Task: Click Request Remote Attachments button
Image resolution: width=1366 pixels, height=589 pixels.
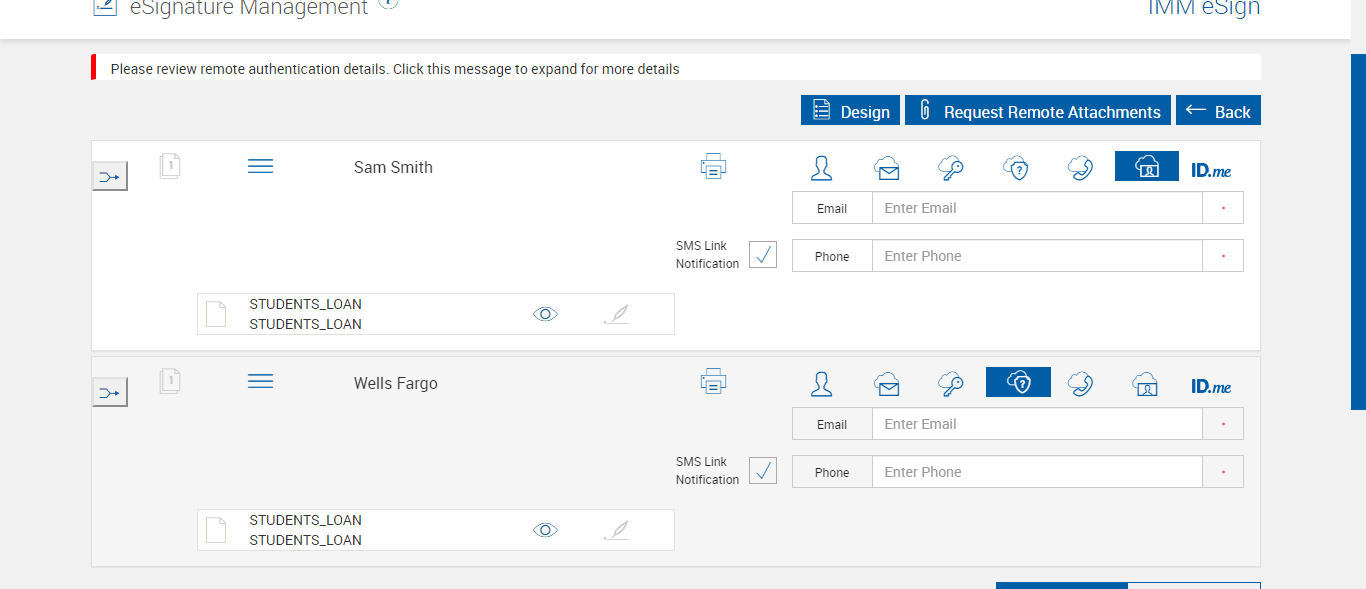Action: point(1038,111)
